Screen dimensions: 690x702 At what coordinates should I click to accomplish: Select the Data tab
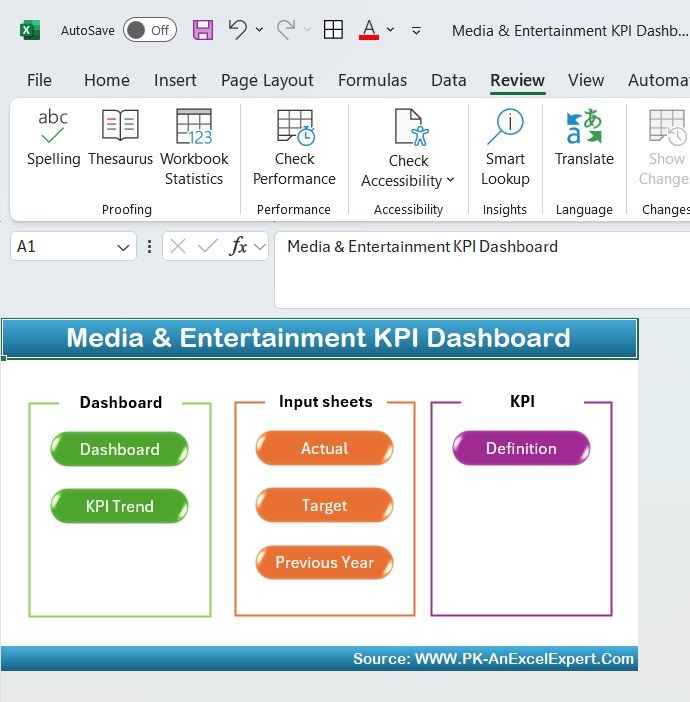click(x=449, y=80)
